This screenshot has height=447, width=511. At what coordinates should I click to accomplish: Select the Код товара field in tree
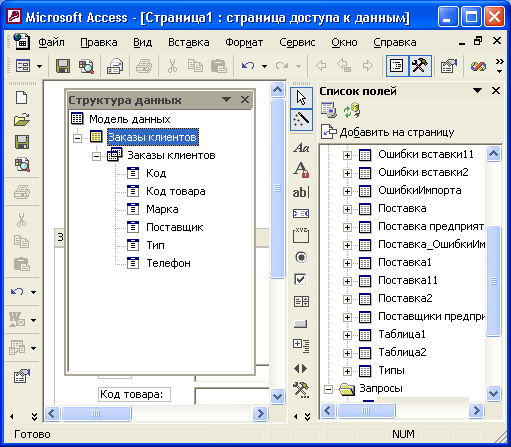[x=176, y=191]
